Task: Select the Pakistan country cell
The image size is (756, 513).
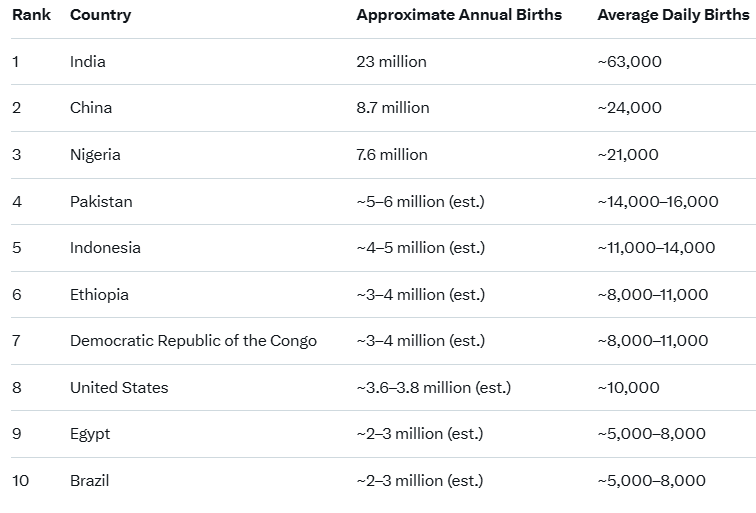Action: [101, 202]
